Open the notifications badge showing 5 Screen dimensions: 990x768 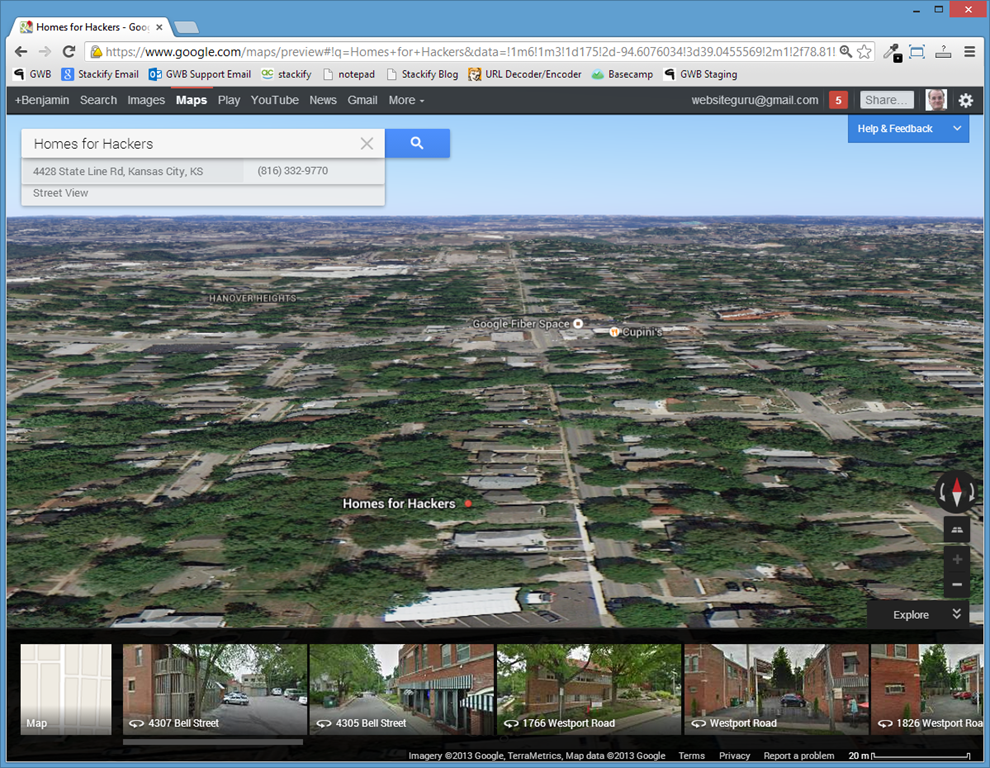click(838, 100)
